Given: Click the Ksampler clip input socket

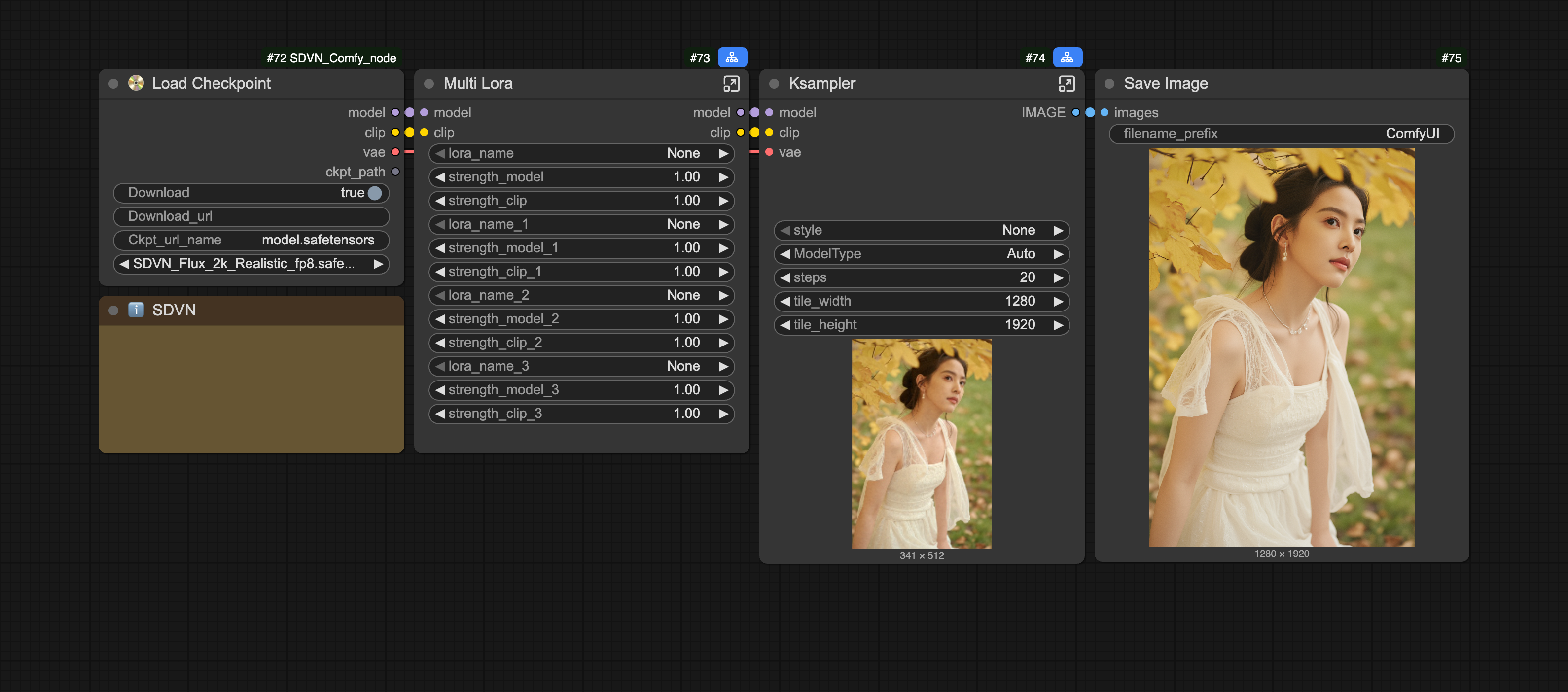Looking at the screenshot, I should pos(769,132).
